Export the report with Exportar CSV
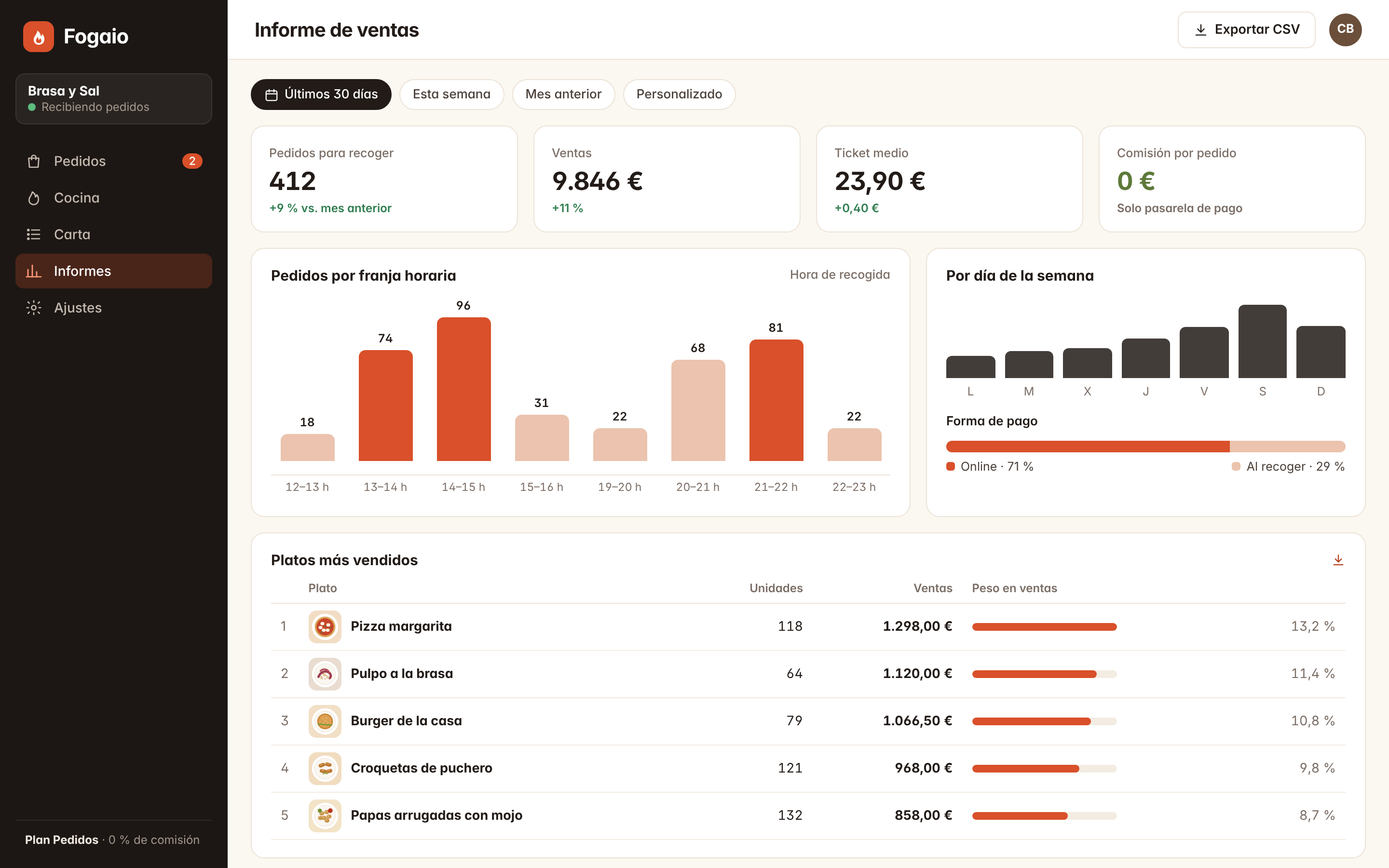This screenshot has height=868, width=1389. (x=1246, y=29)
